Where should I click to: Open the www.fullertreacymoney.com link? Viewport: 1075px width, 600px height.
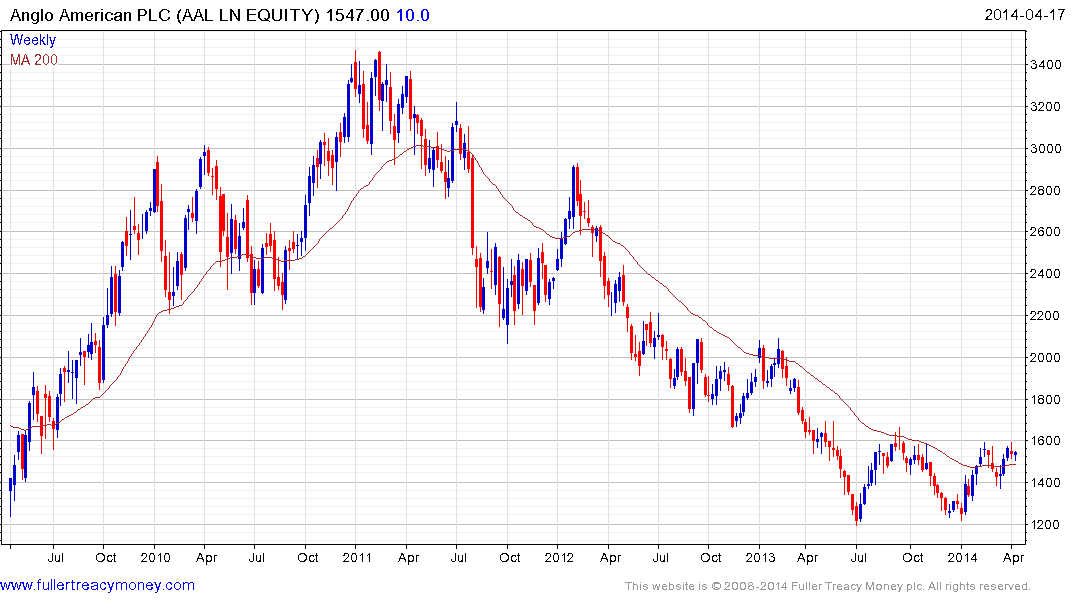click(97, 586)
